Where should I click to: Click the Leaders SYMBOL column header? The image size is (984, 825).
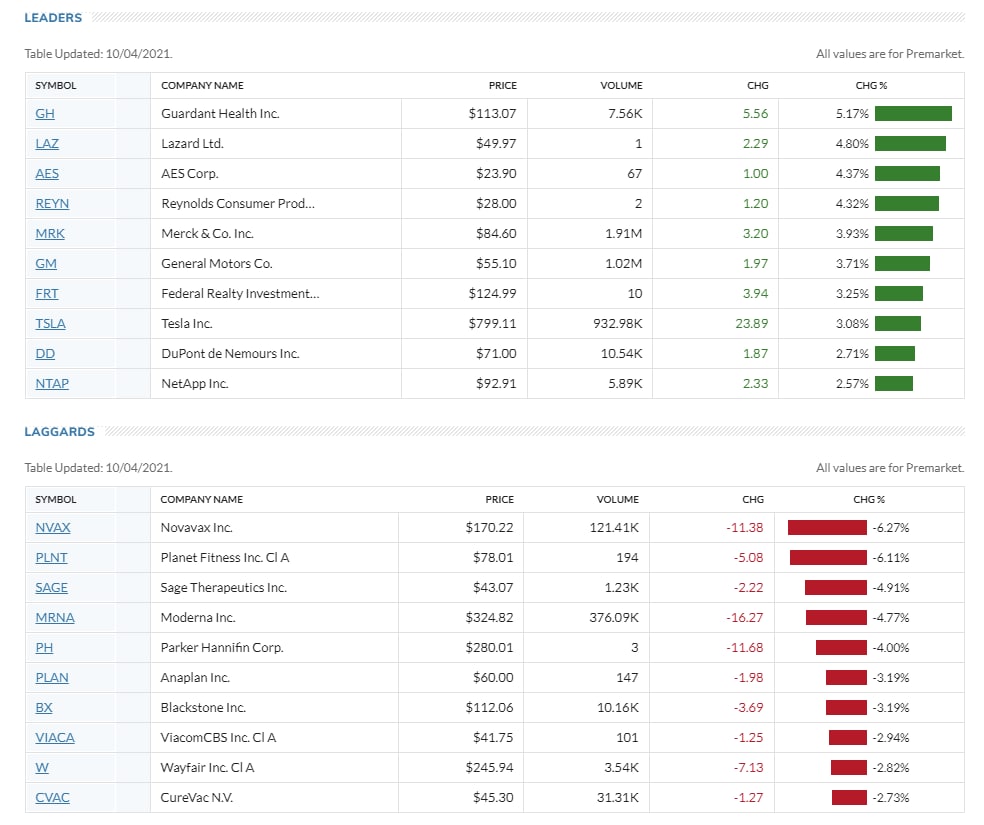pos(56,85)
